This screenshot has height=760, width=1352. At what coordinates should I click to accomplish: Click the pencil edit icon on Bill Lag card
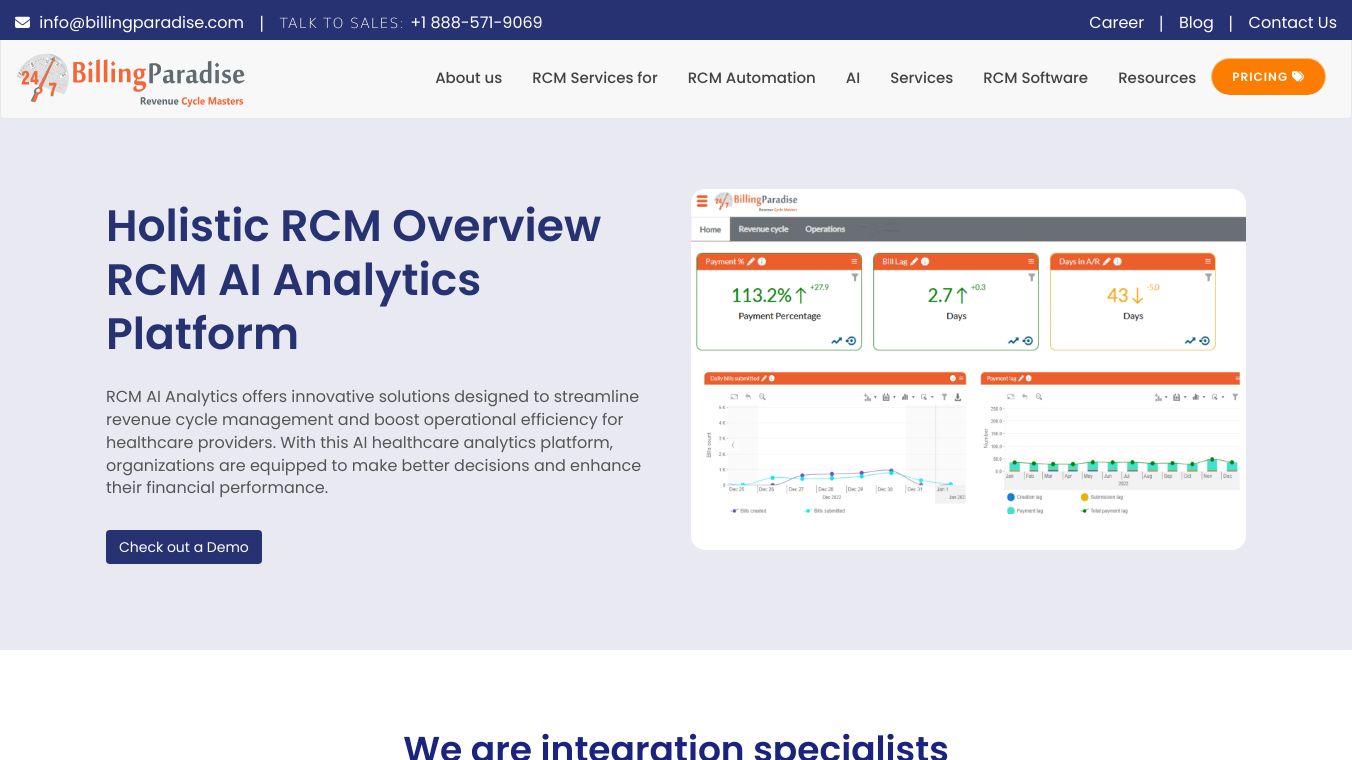click(x=914, y=262)
